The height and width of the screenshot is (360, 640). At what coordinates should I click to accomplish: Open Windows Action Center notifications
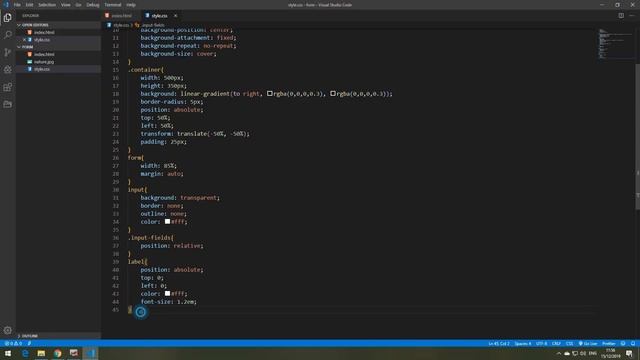pyautogui.click(x=630, y=353)
